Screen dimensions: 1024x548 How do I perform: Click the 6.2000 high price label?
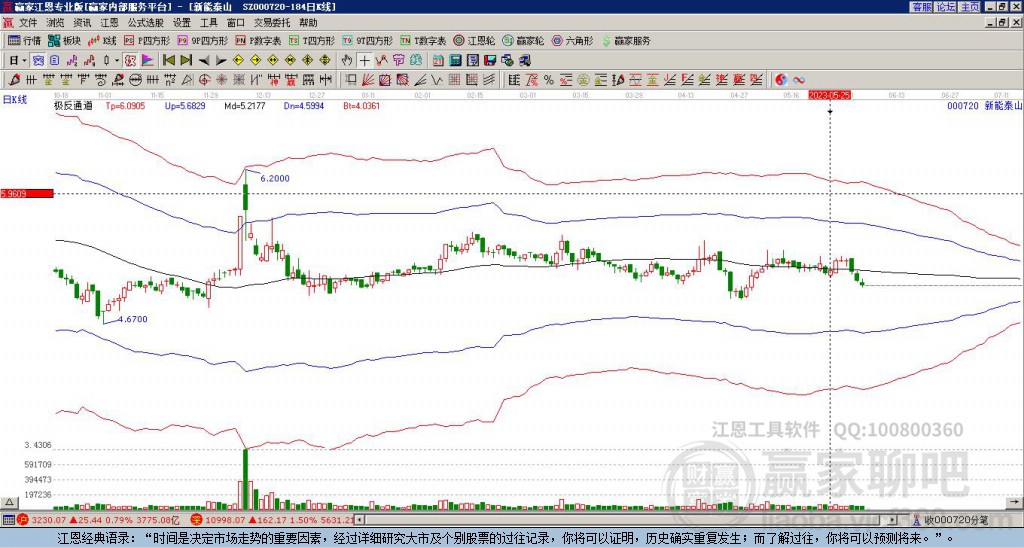[x=275, y=178]
